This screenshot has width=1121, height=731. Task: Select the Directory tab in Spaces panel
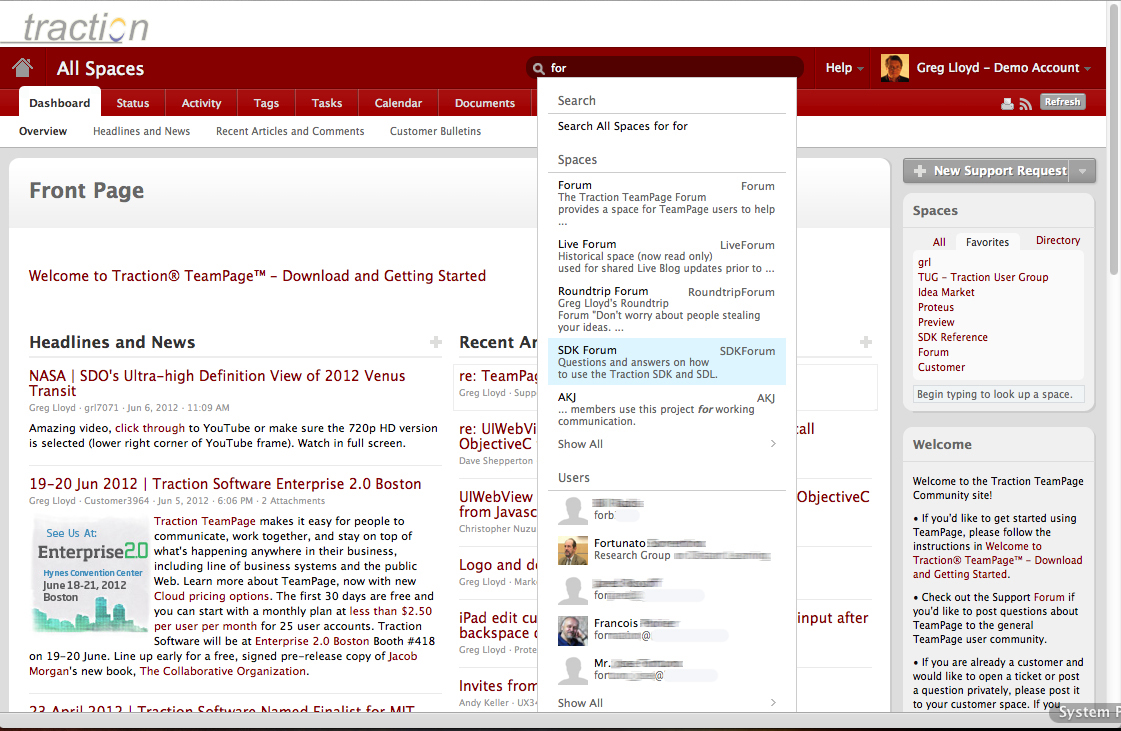click(x=1057, y=240)
